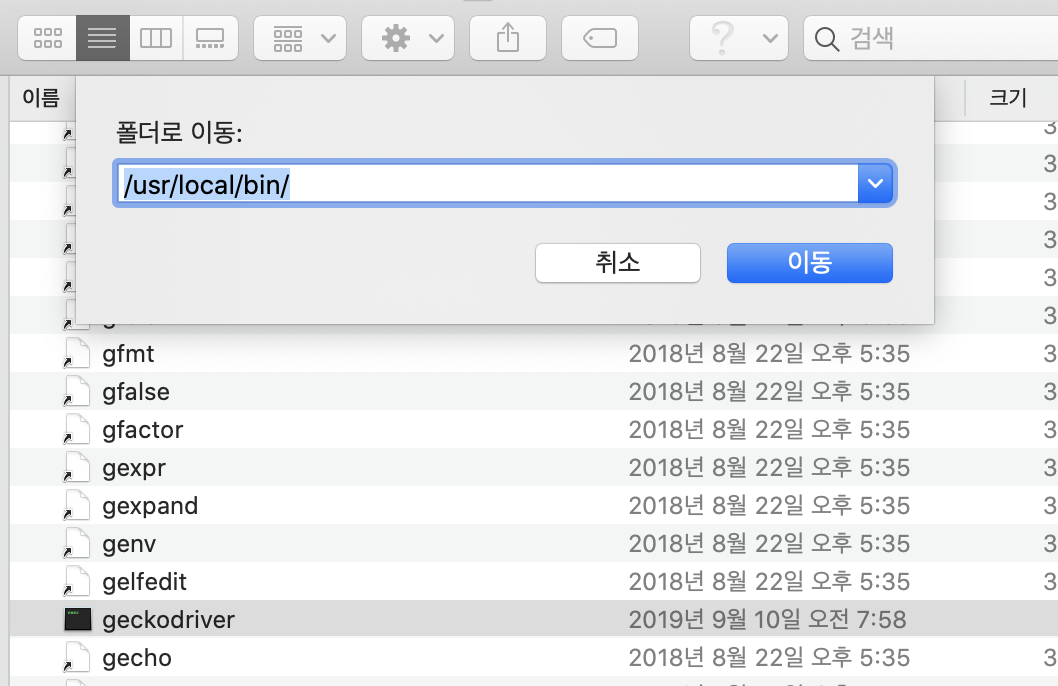Screen dimensions: 1058x686
Task: Switch Finder to column view
Action: pyautogui.click(x=156, y=38)
